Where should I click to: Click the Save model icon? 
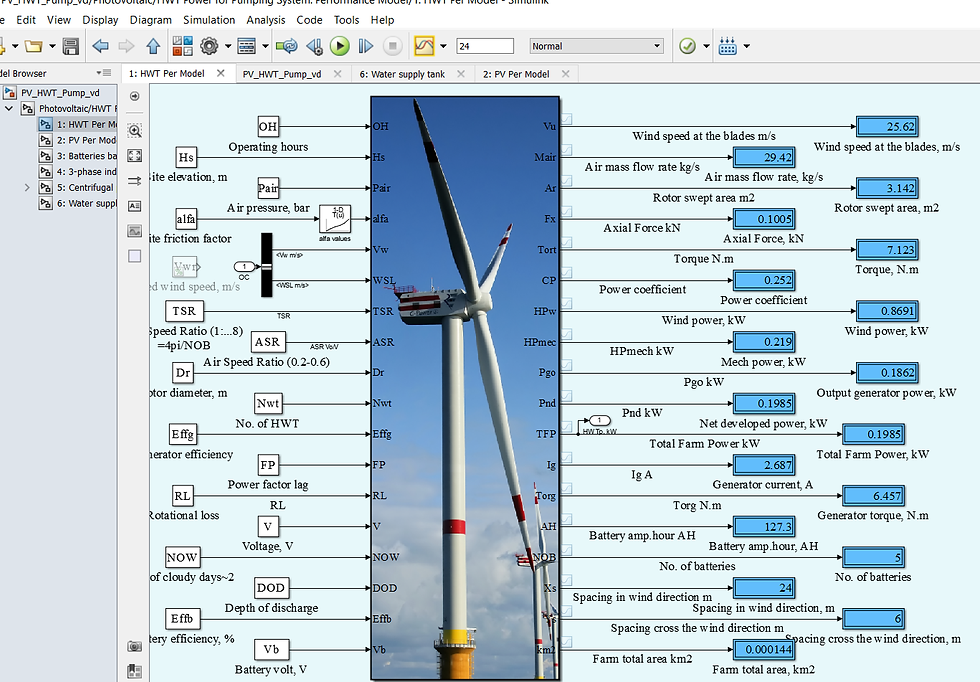tap(72, 45)
